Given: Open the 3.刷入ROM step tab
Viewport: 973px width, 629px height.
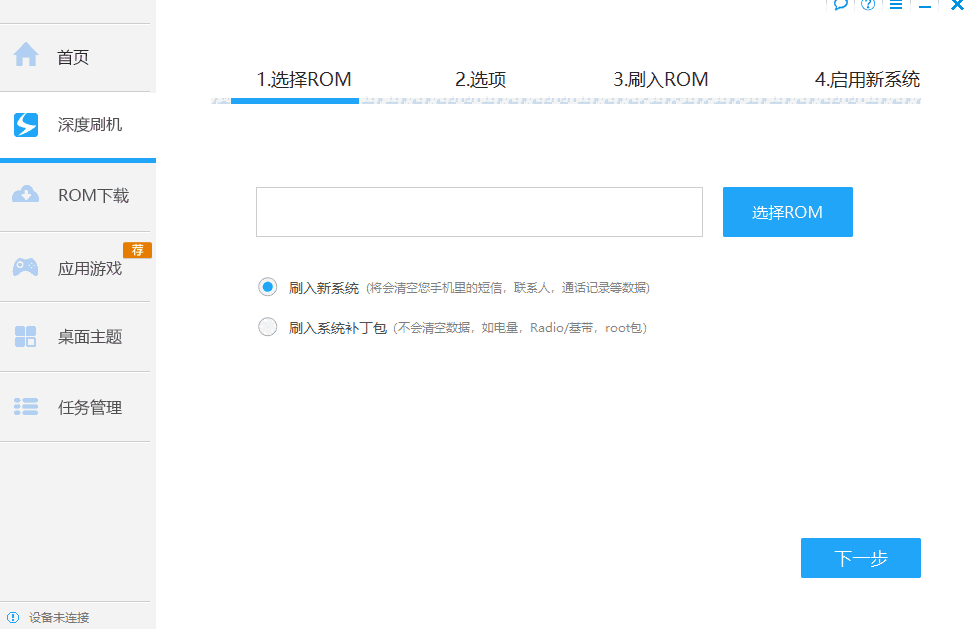Looking at the screenshot, I should pos(661,79).
